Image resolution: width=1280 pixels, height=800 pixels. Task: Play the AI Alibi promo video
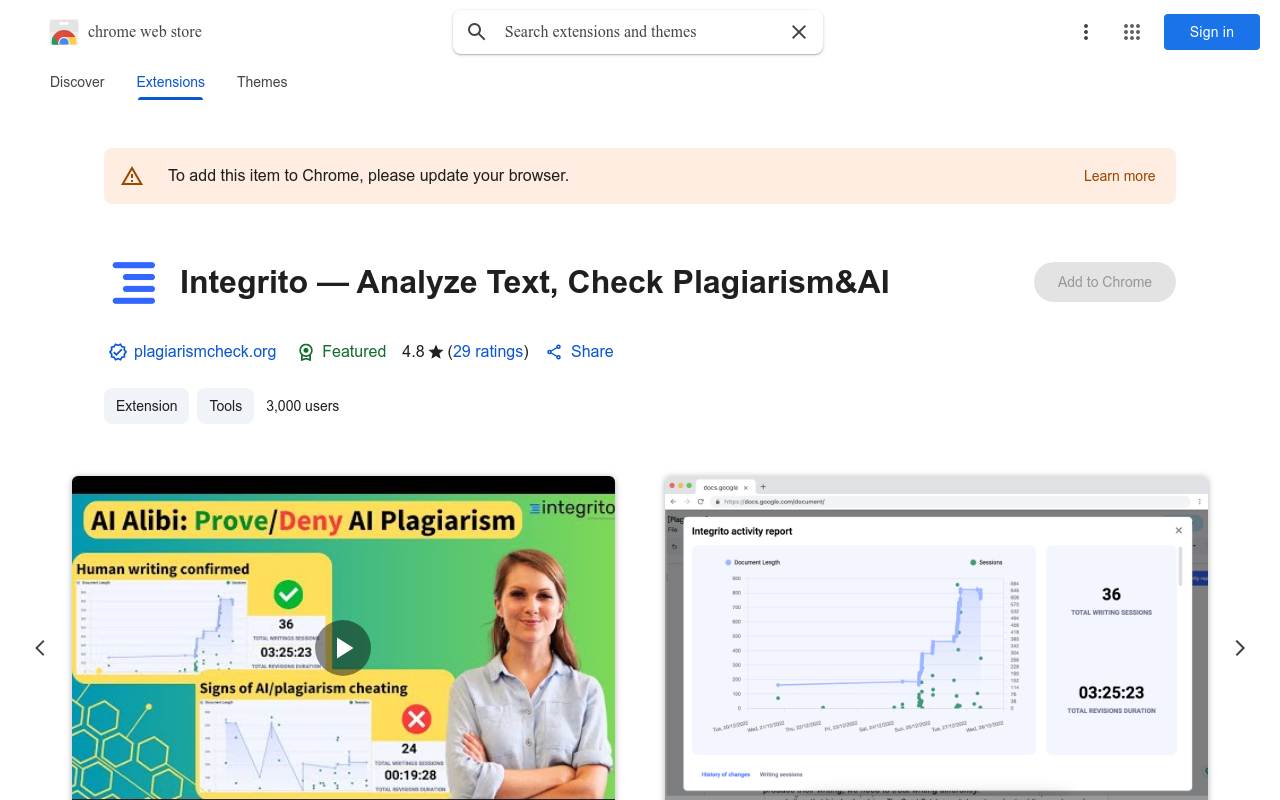[x=343, y=648]
